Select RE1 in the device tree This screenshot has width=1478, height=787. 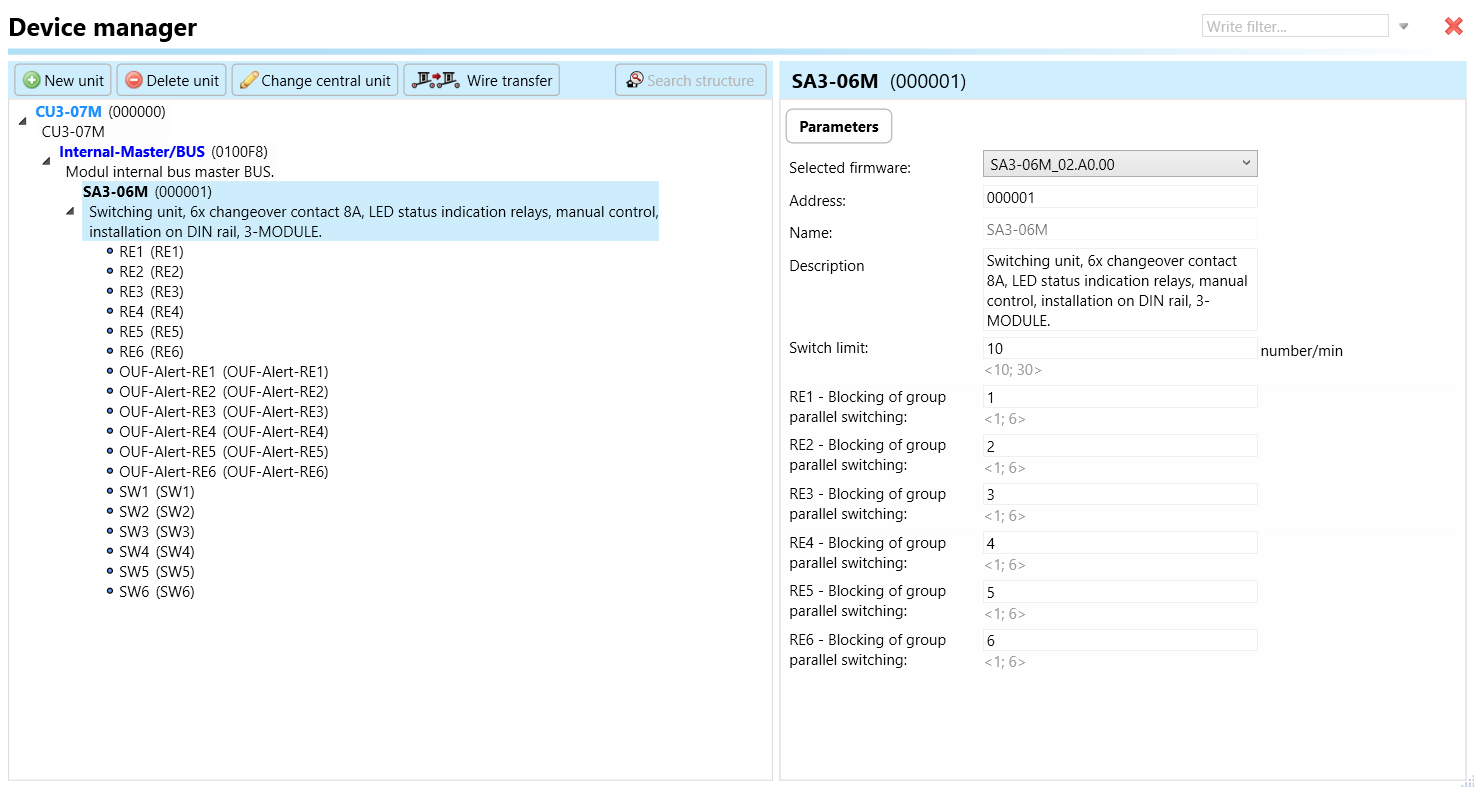click(150, 252)
